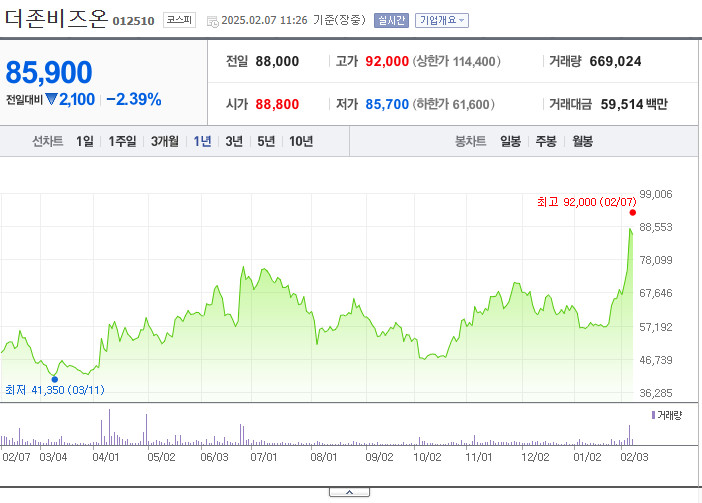Click the 봉차트 label
The width and height of the screenshot is (702, 503).
click(471, 141)
